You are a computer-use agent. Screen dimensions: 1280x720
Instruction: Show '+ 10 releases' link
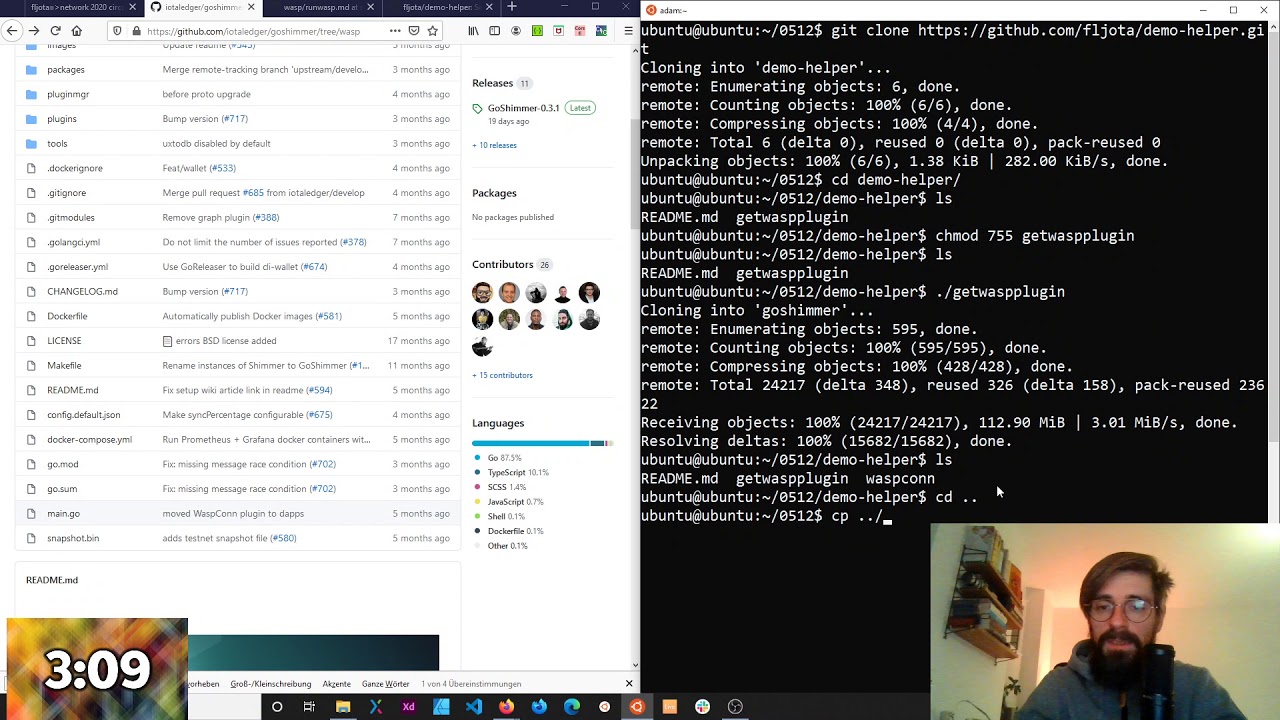click(x=494, y=145)
